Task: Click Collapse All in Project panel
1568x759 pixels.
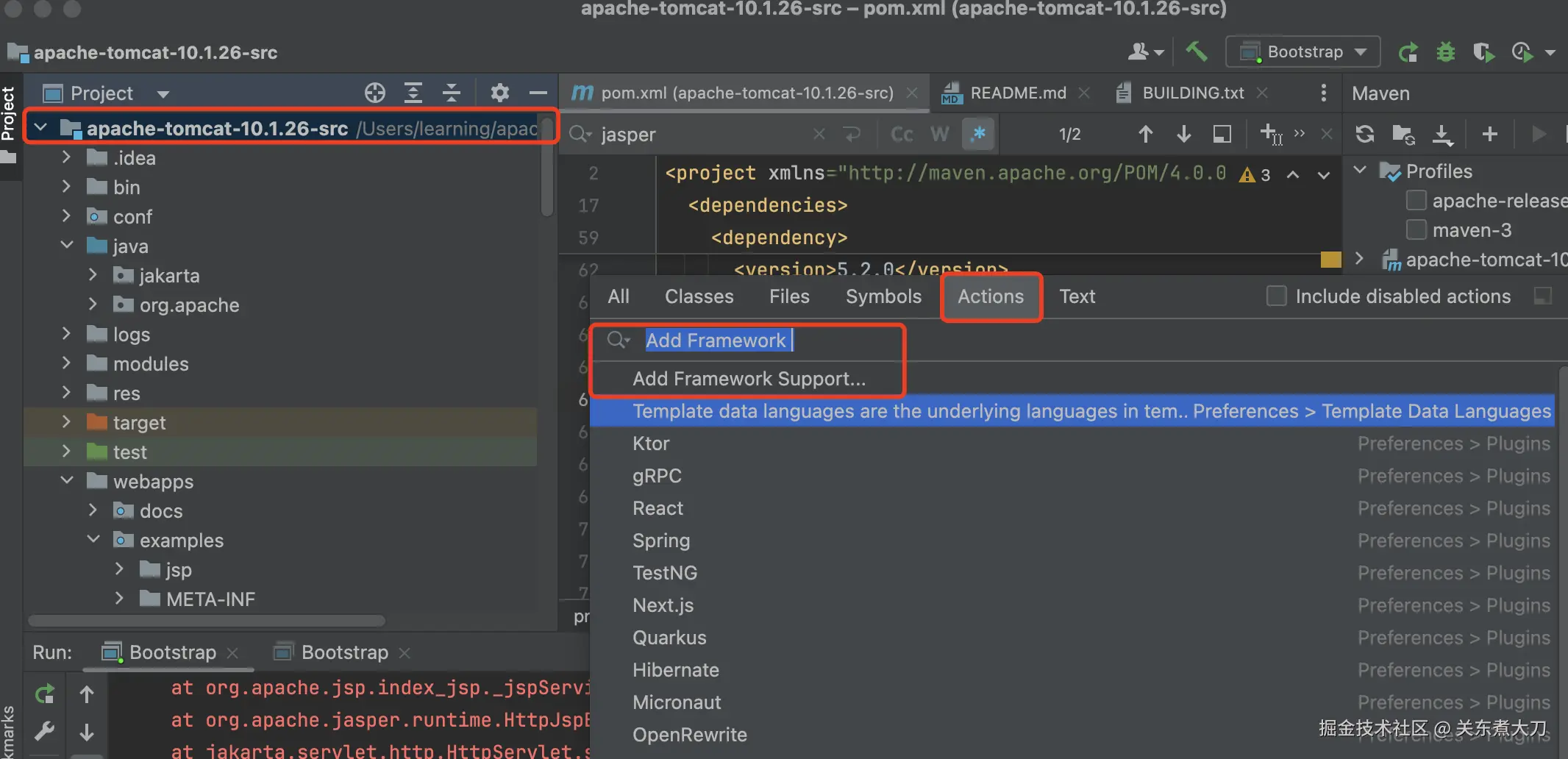Action: pos(452,93)
